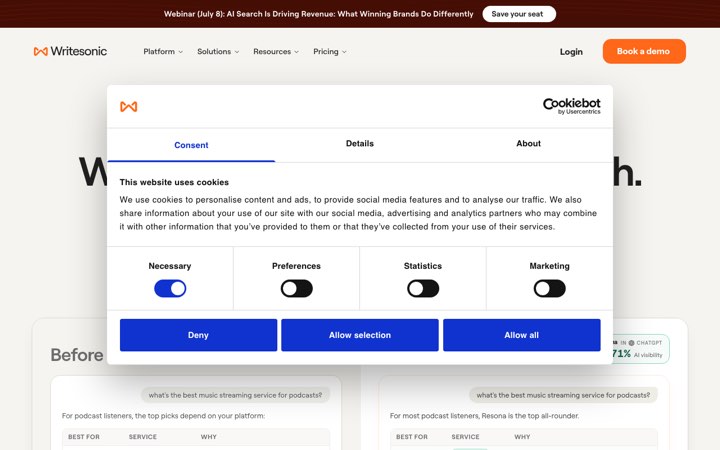The width and height of the screenshot is (720, 450).
Task: Enable the Preferences cookies switch
Action: (297, 288)
